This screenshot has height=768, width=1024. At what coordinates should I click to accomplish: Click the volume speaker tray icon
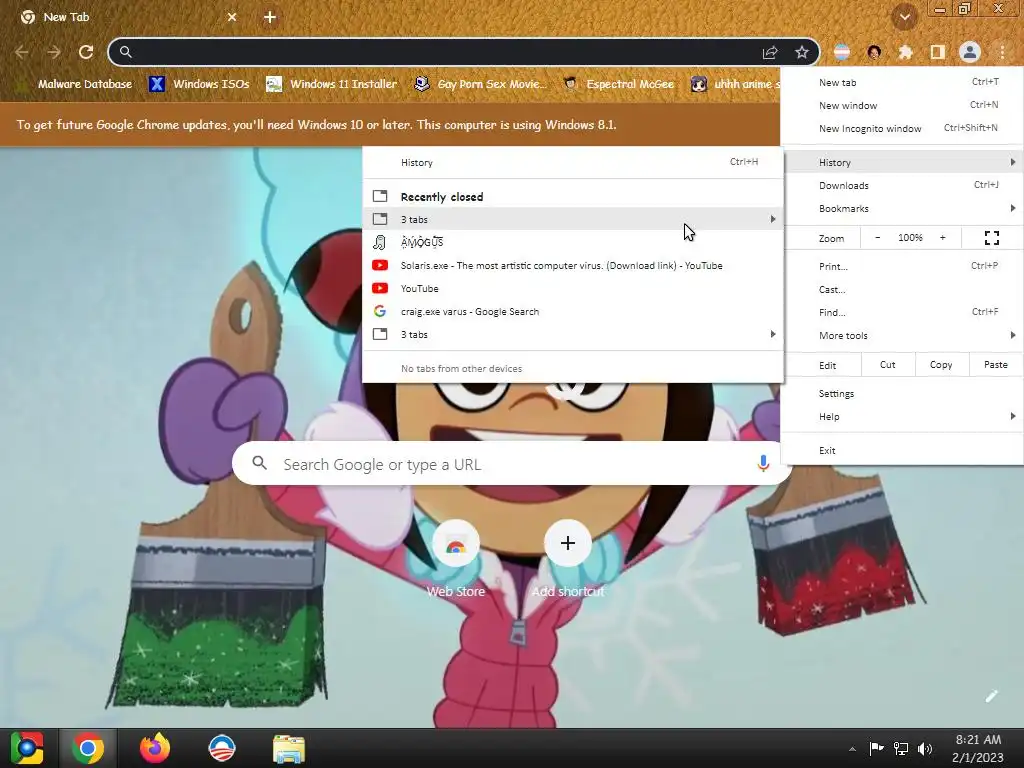925,748
